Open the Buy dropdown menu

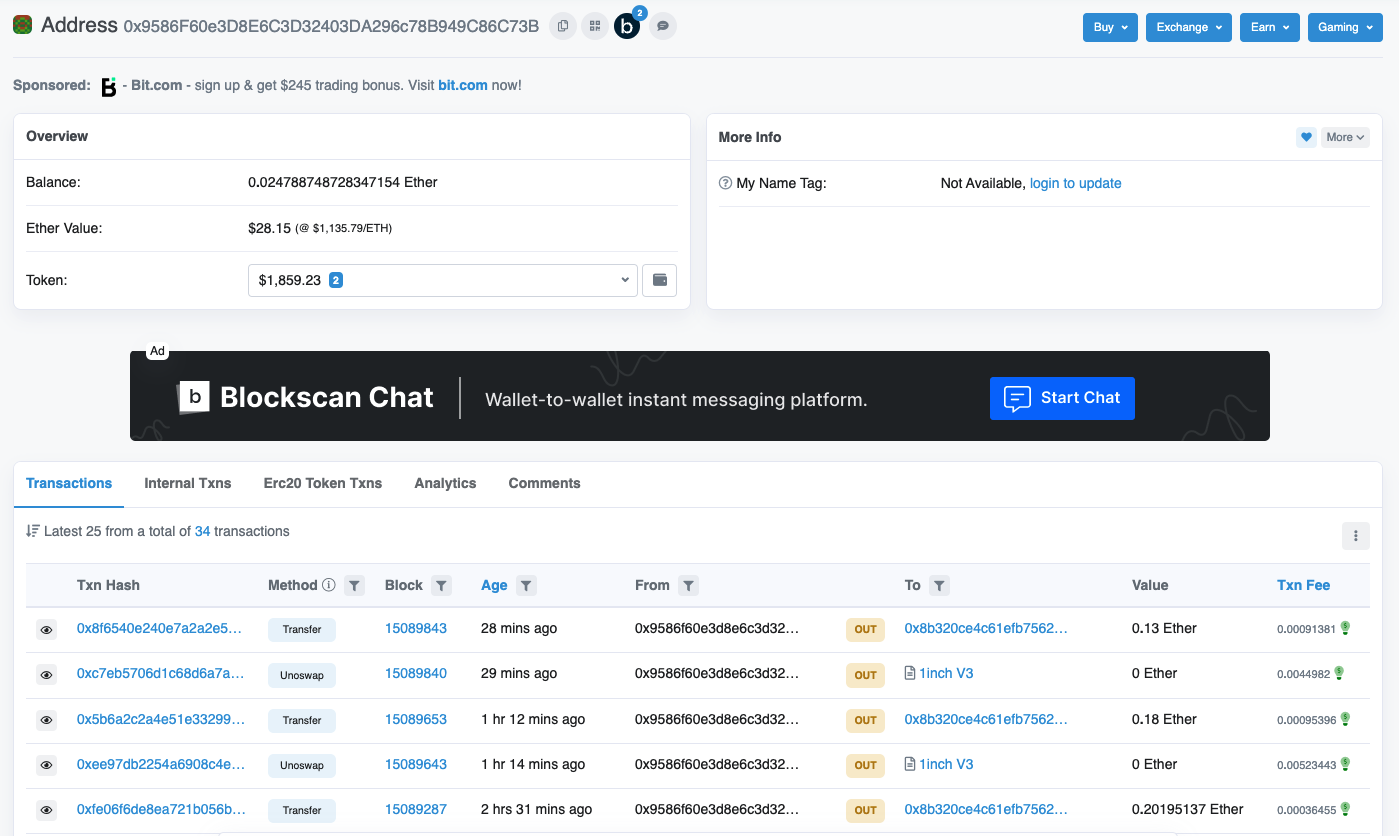(x=1110, y=27)
